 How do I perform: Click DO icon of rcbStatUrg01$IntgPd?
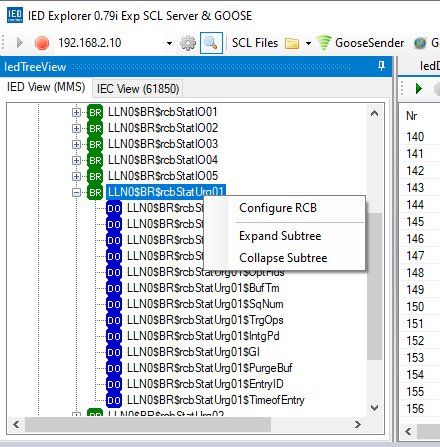[x=114, y=336]
